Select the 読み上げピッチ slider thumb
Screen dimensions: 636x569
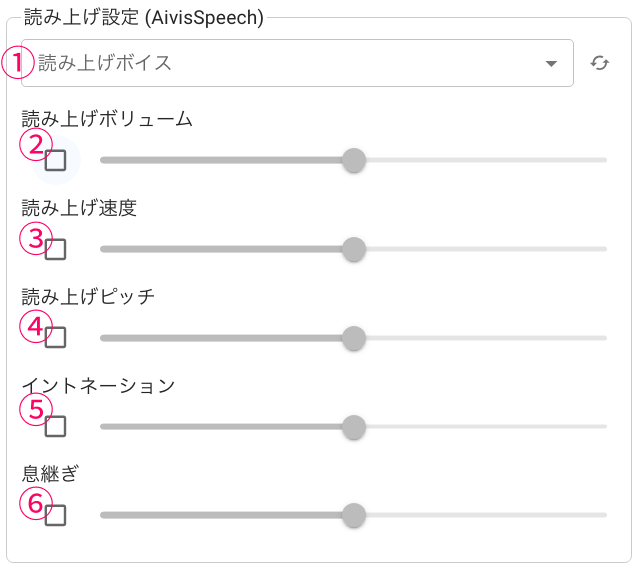click(353, 338)
